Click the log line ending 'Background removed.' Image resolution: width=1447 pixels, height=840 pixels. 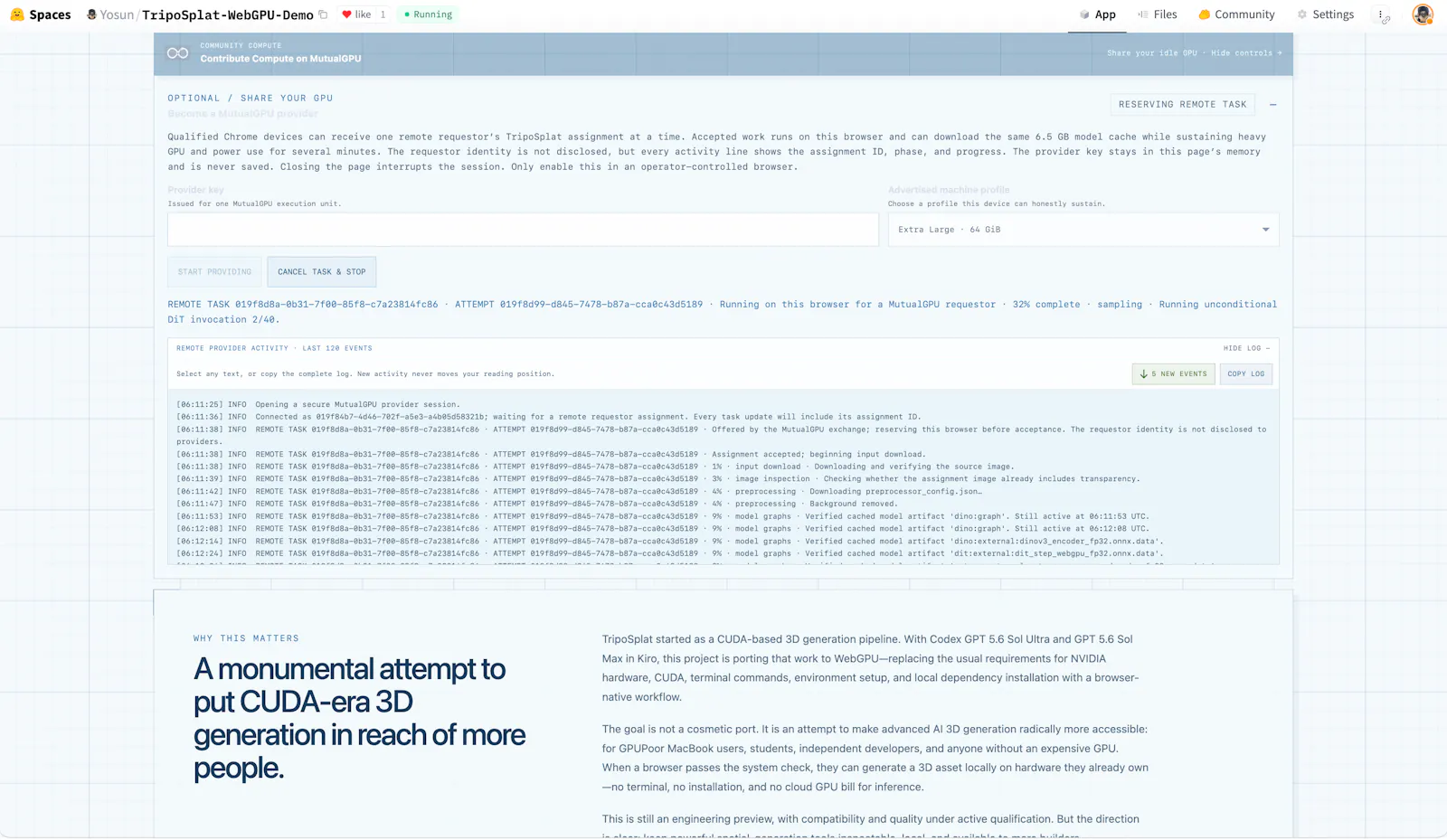(537, 505)
